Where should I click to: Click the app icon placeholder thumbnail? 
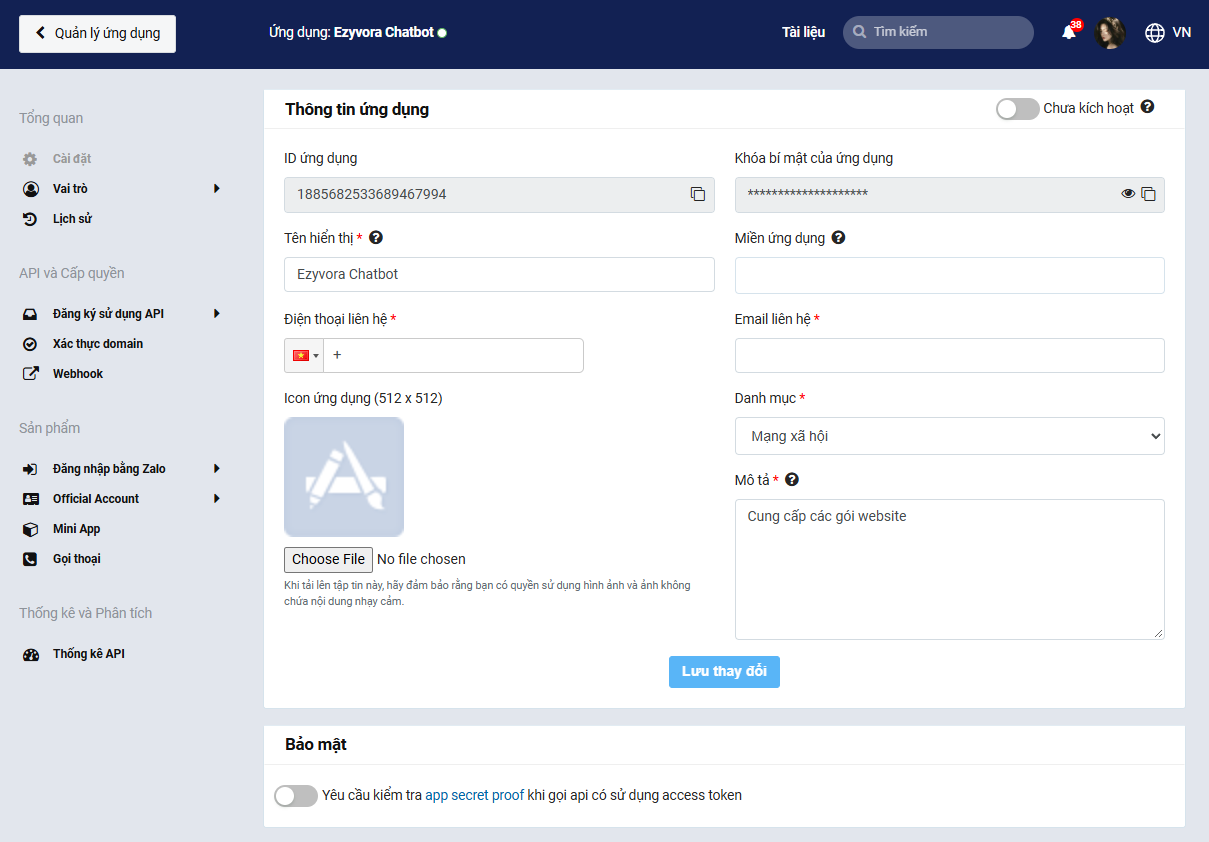(344, 477)
